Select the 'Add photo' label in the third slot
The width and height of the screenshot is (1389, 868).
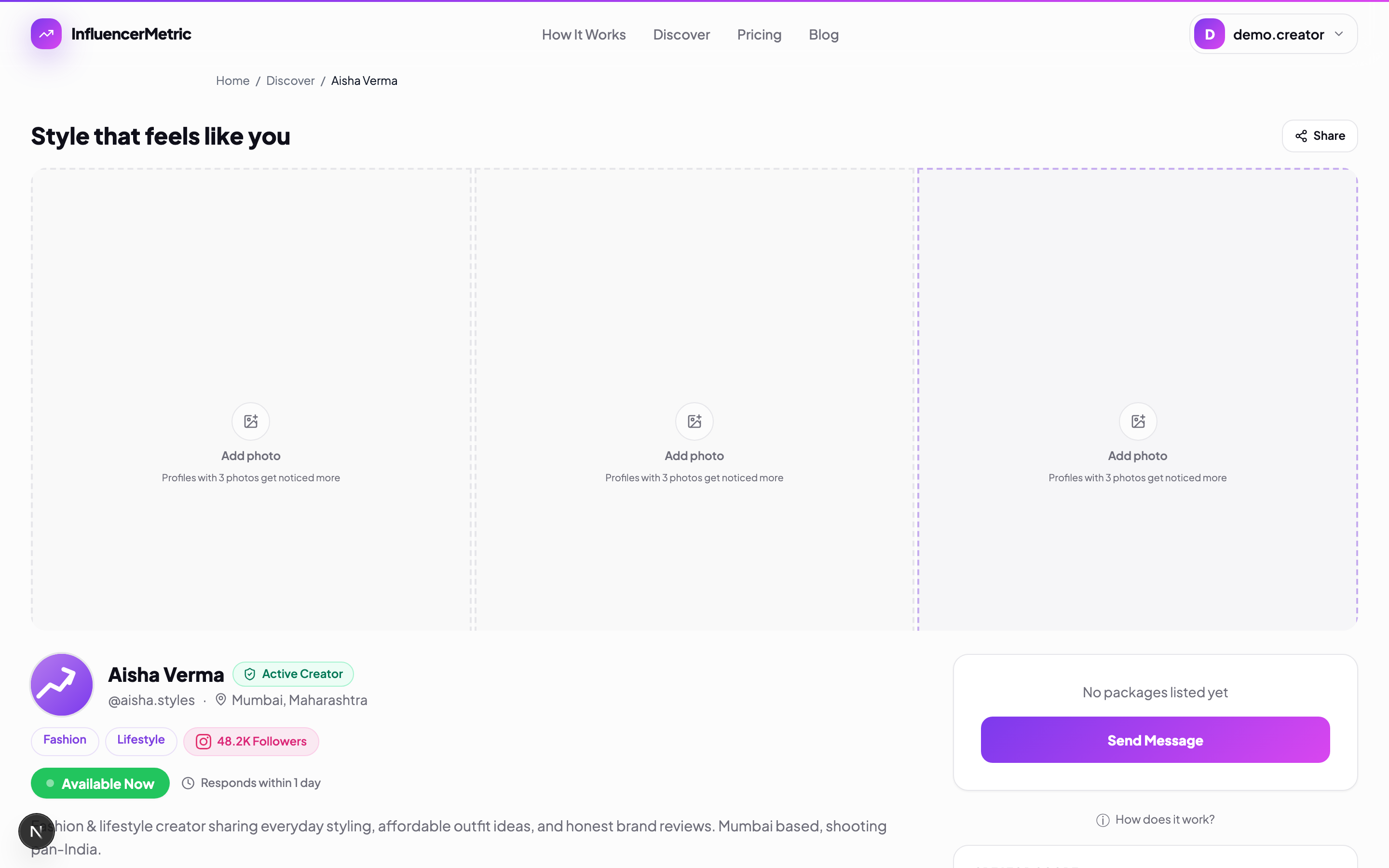(x=1138, y=456)
